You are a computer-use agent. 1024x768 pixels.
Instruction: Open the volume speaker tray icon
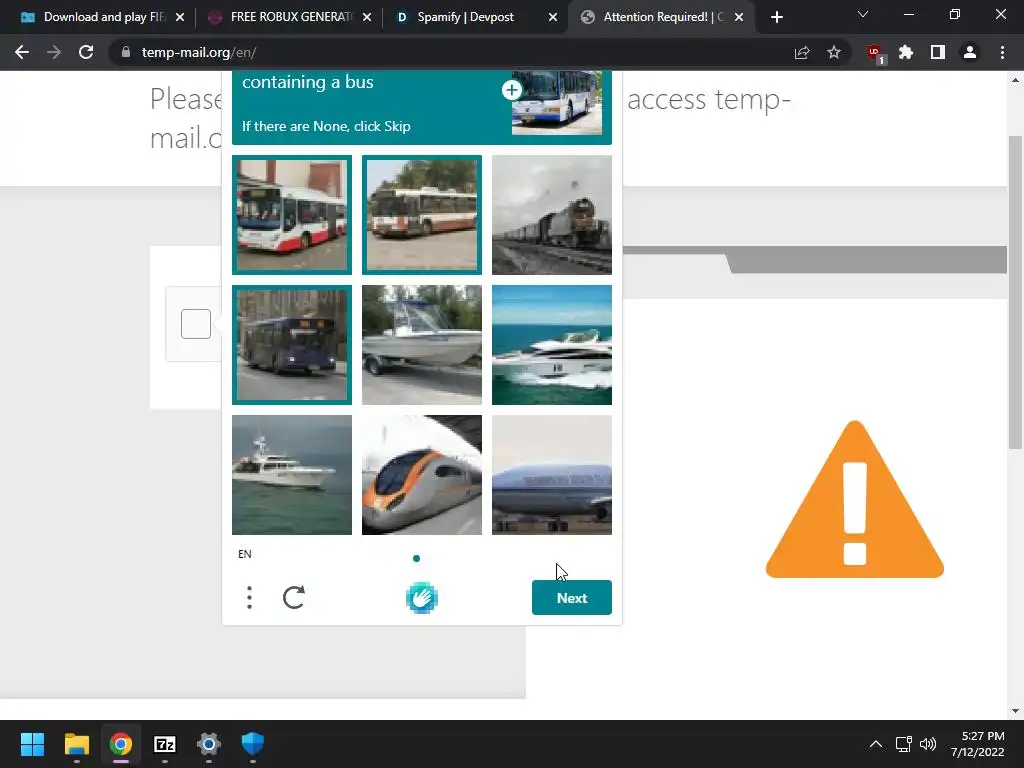pos(927,744)
